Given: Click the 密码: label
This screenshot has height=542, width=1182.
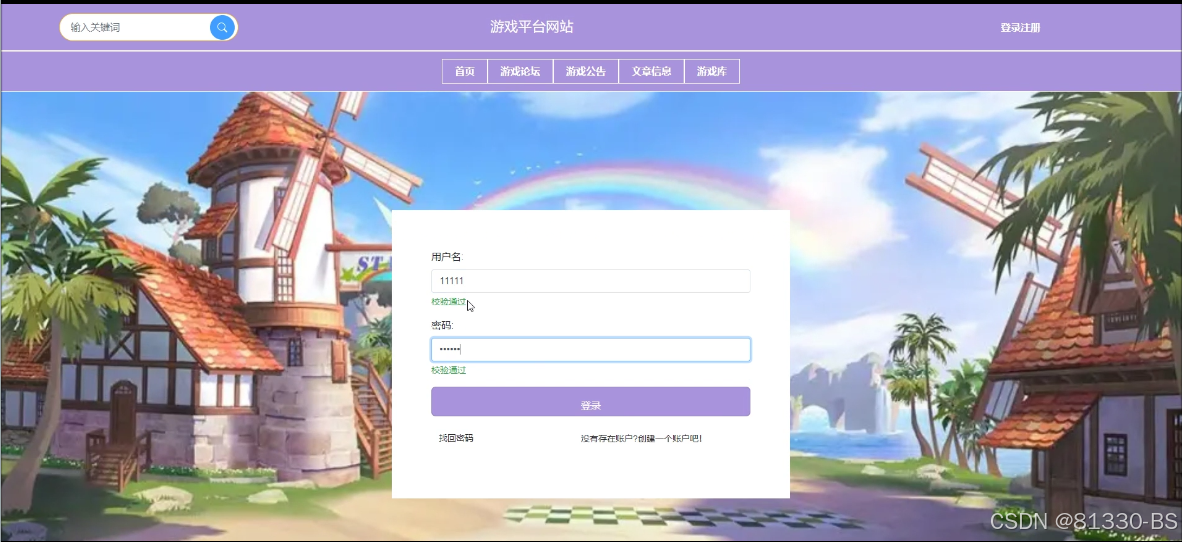Looking at the screenshot, I should point(442,326).
